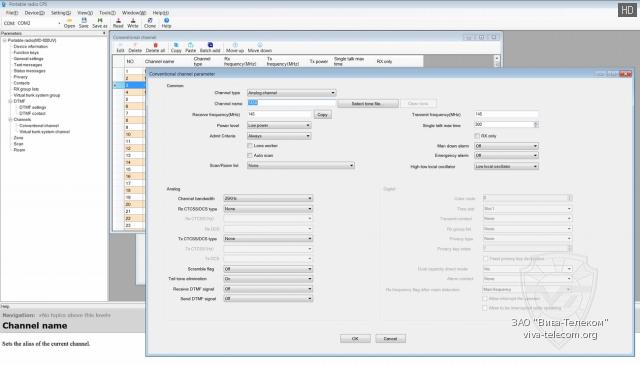Open the Channel bandwidth dropdown

268,198
